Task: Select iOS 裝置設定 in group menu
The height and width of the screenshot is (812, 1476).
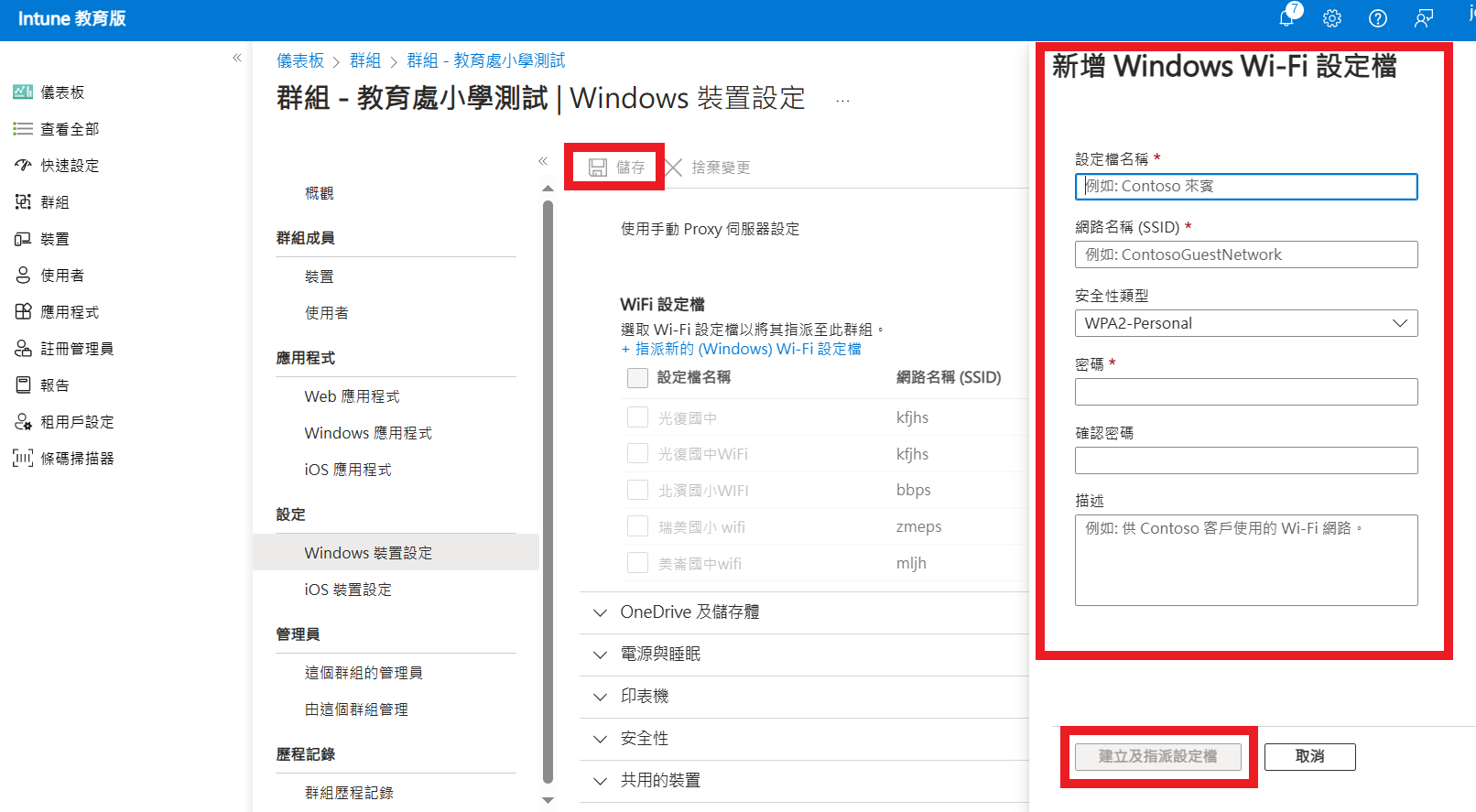Action: (x=348, y=590)
